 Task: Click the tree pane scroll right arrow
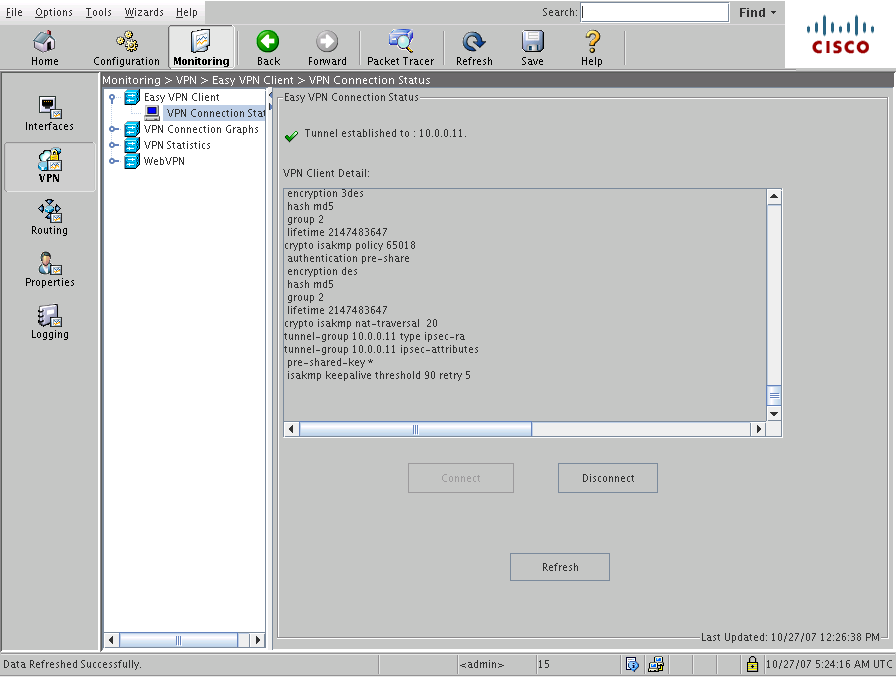coord(257,640)
